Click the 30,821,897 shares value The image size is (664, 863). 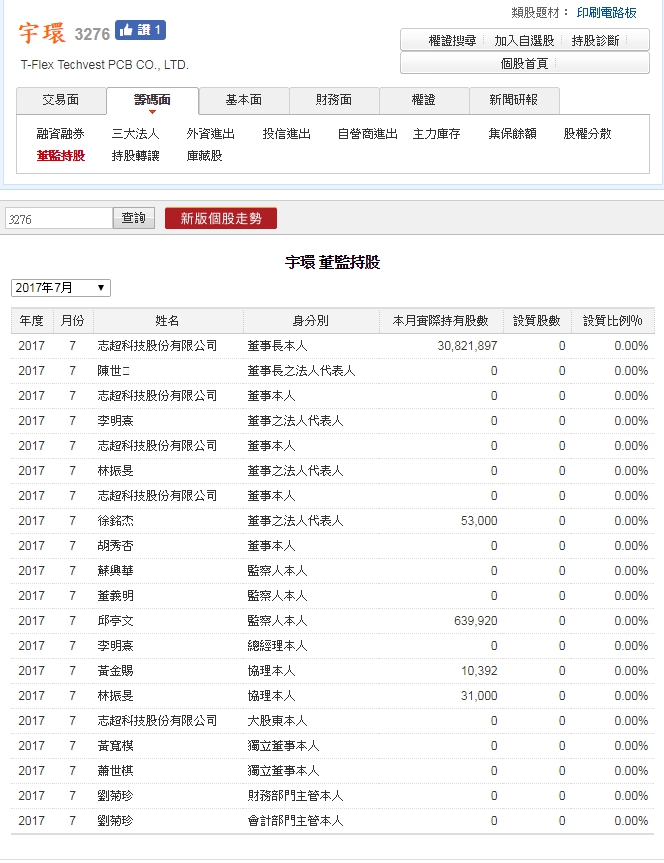pos(467,346)
